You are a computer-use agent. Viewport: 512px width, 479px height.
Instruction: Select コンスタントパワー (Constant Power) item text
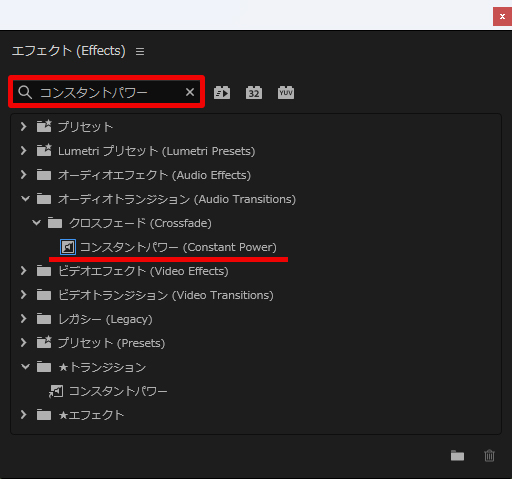[179, 247]
